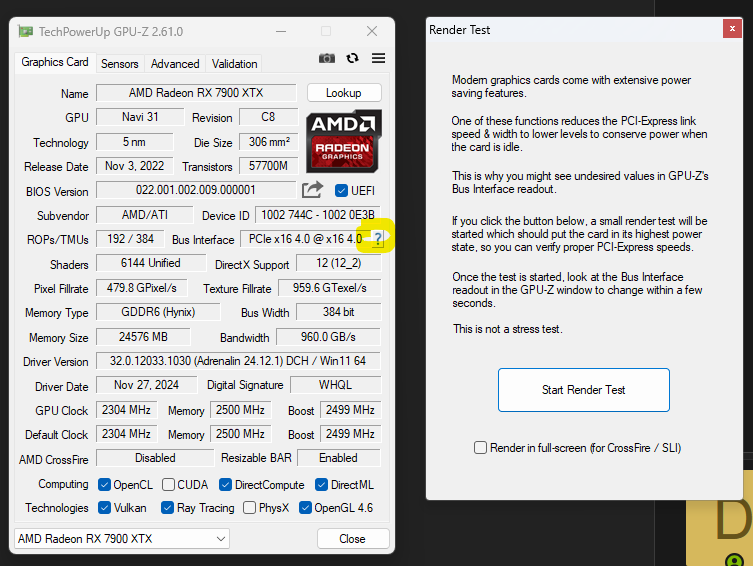Viewport: 753px width, 566px height.
Task: Click the Close button in GPU-Z
Action: coord(352,539)
